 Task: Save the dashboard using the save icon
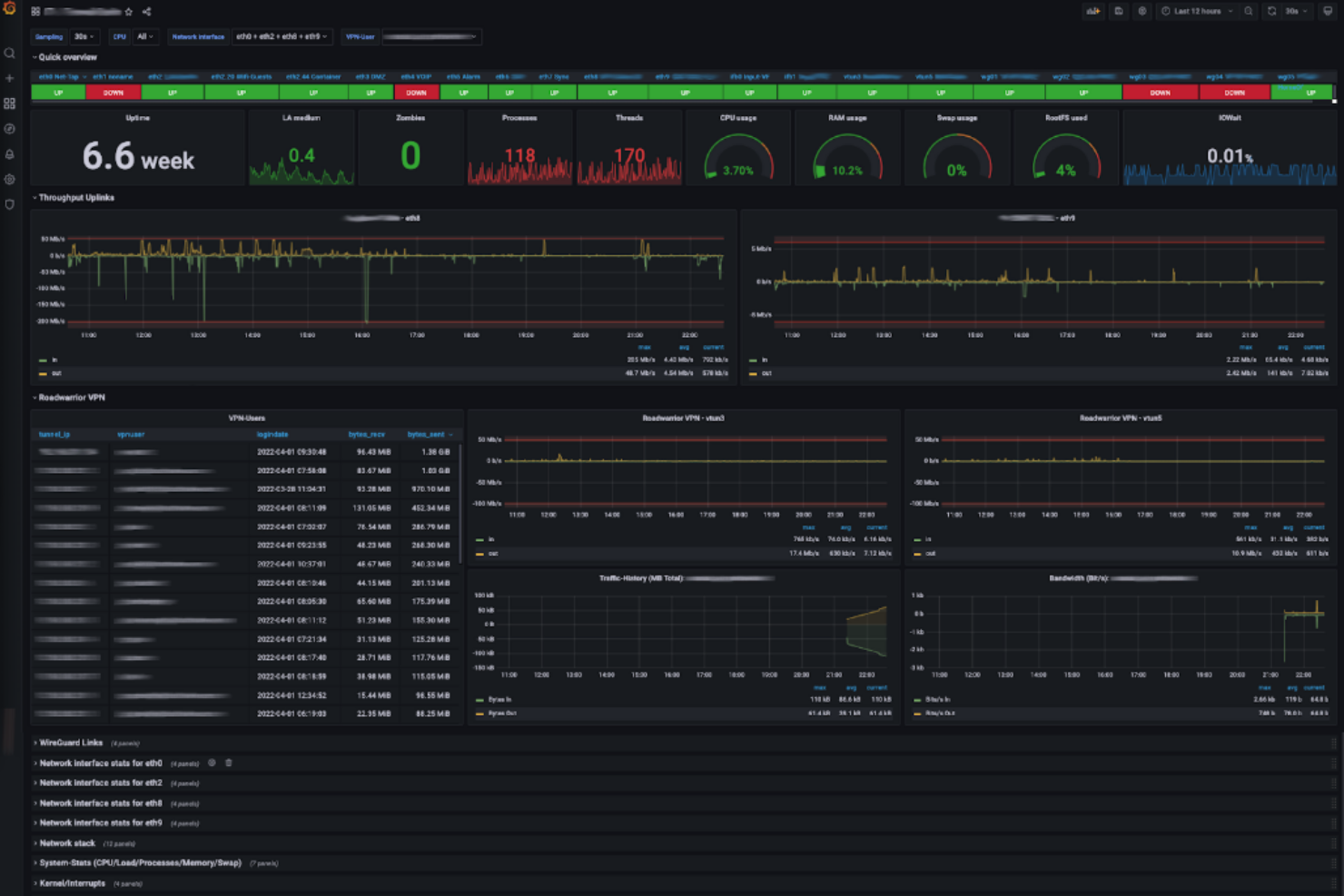click(x=1119, y=11)
